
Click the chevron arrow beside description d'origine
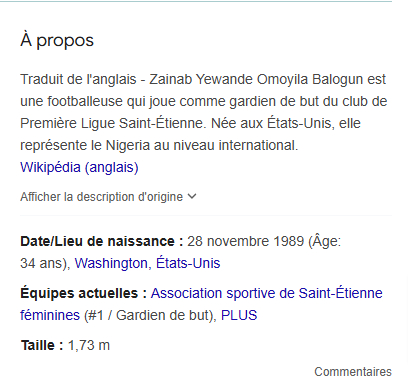192,196
